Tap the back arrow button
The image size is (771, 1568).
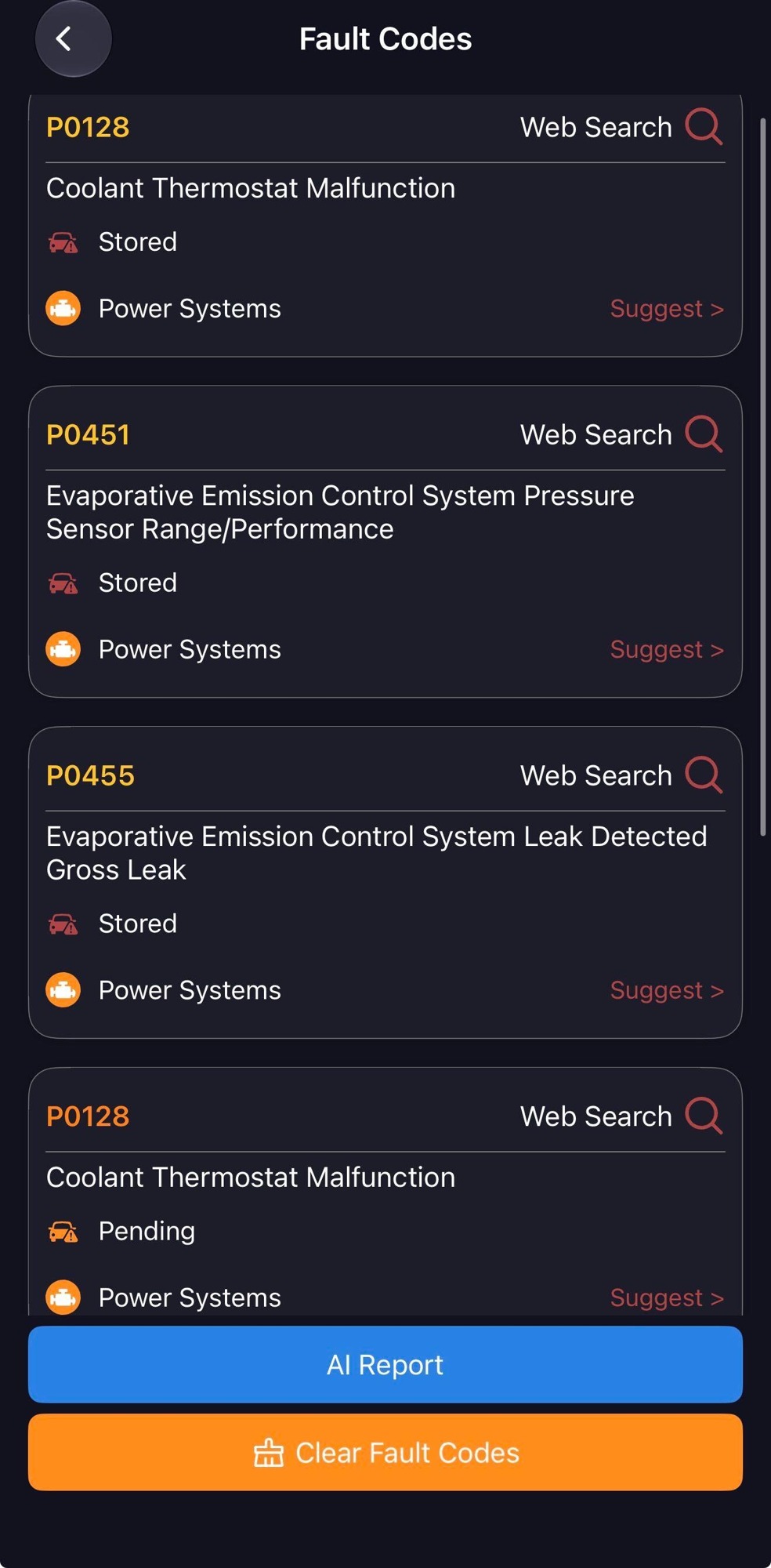(x=73, y=38)
